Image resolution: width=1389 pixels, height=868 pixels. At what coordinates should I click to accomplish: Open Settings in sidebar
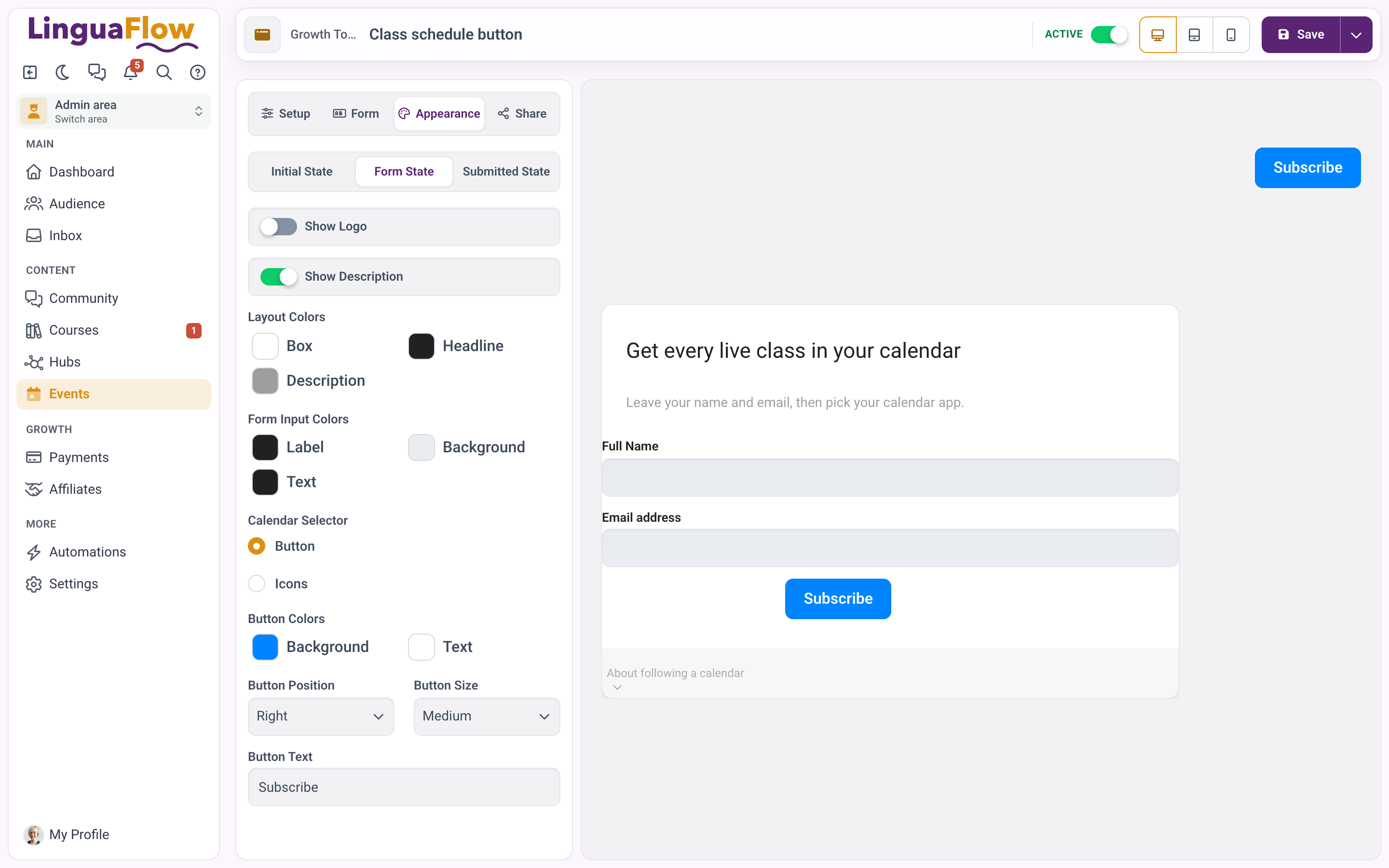(x=114, y=584)
